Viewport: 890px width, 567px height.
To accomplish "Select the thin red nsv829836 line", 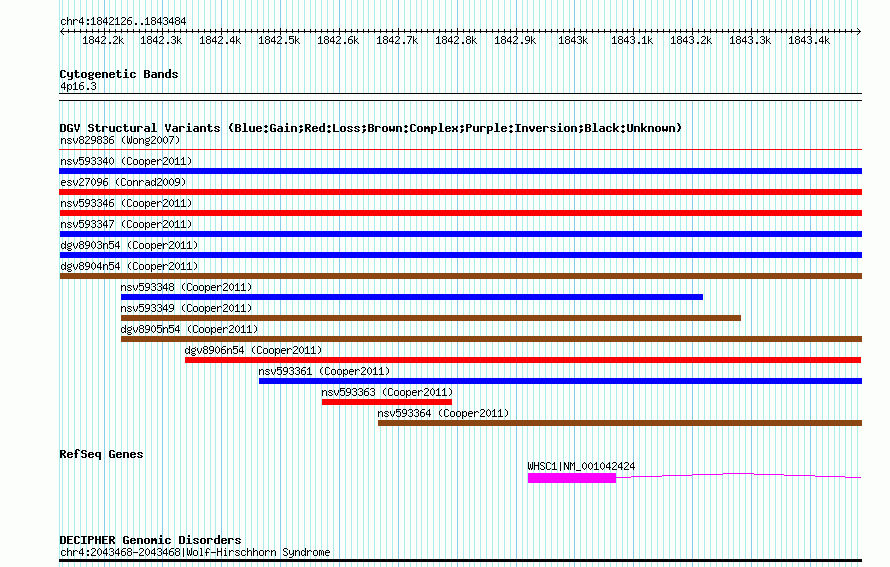I will click(x=460, y=150).
